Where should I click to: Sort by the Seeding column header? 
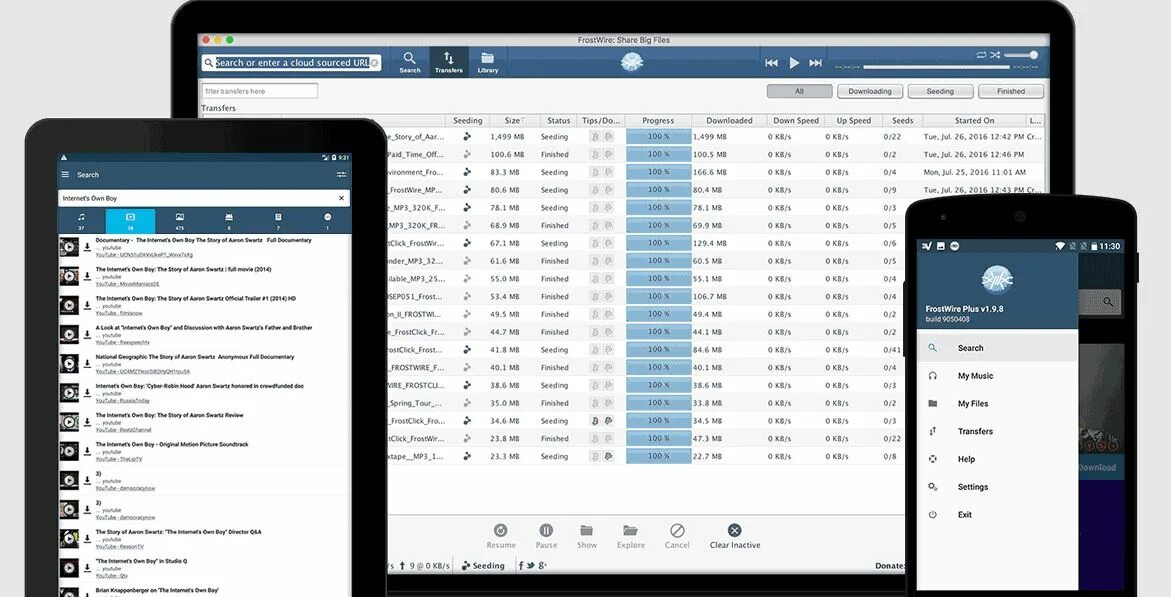(x=468, y=120)
